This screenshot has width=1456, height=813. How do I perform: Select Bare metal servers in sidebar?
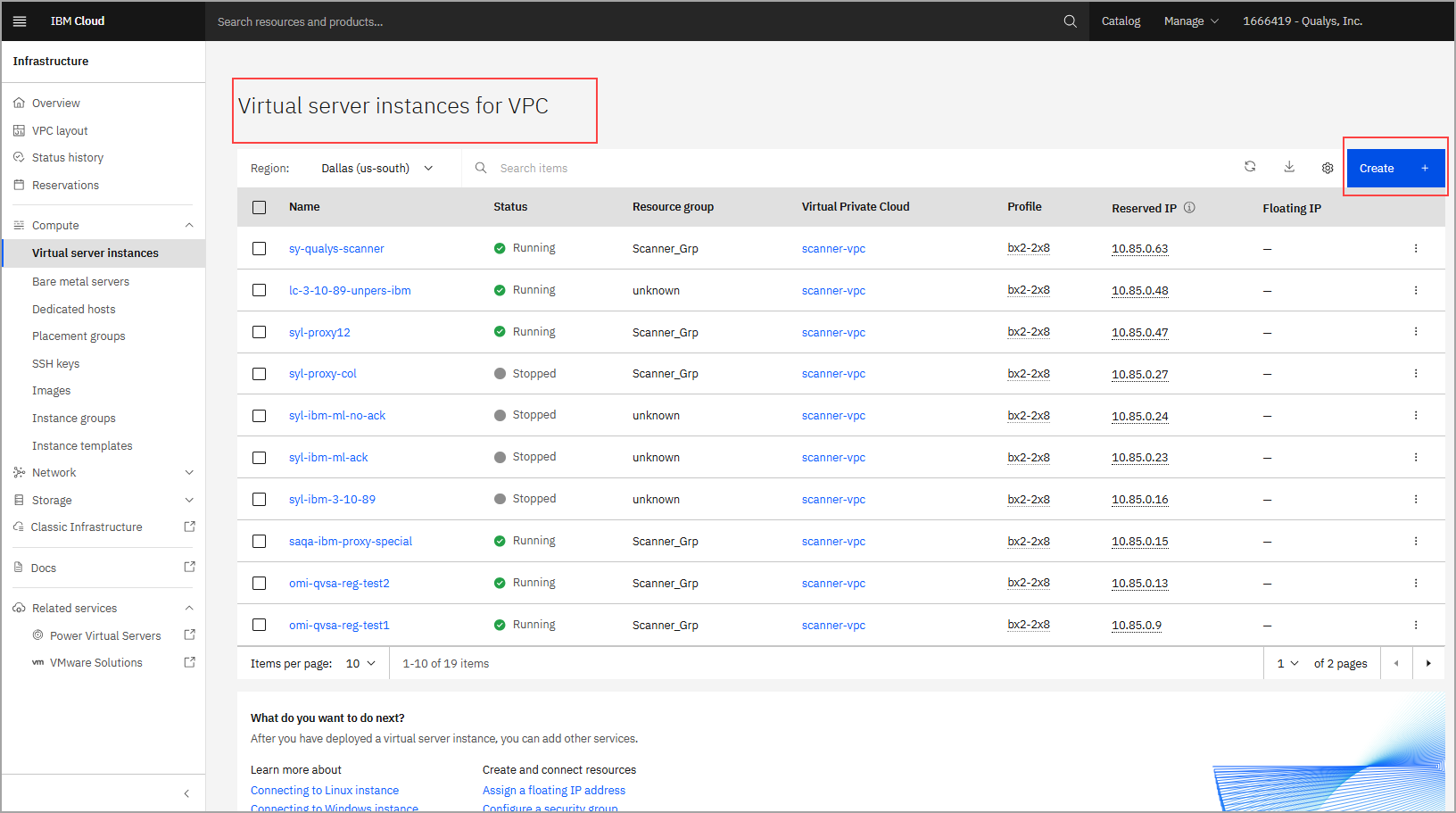pyautogui.click(x=80, y=282)
